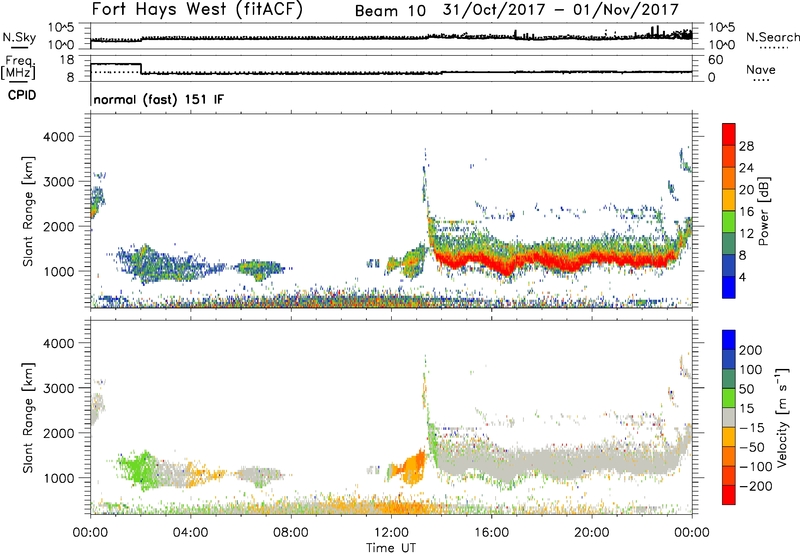The width and height of the screenshot is (800, 554).
Task: Click the 'Beam 10' label
Action: coord(390,11)
